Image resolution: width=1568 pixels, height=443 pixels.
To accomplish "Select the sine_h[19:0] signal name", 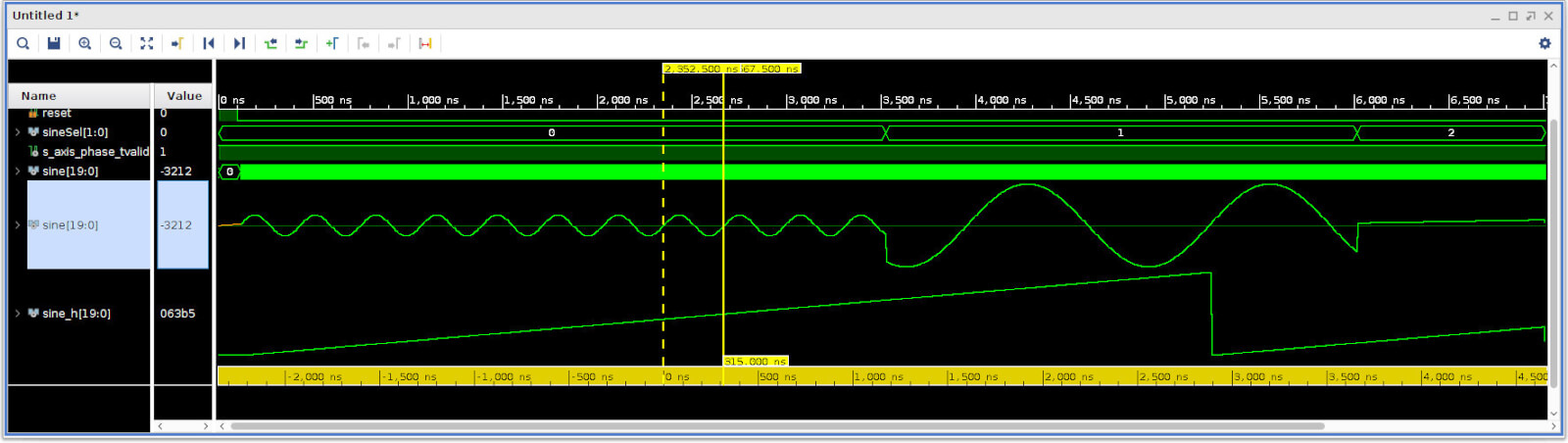I will coord(76,314).
